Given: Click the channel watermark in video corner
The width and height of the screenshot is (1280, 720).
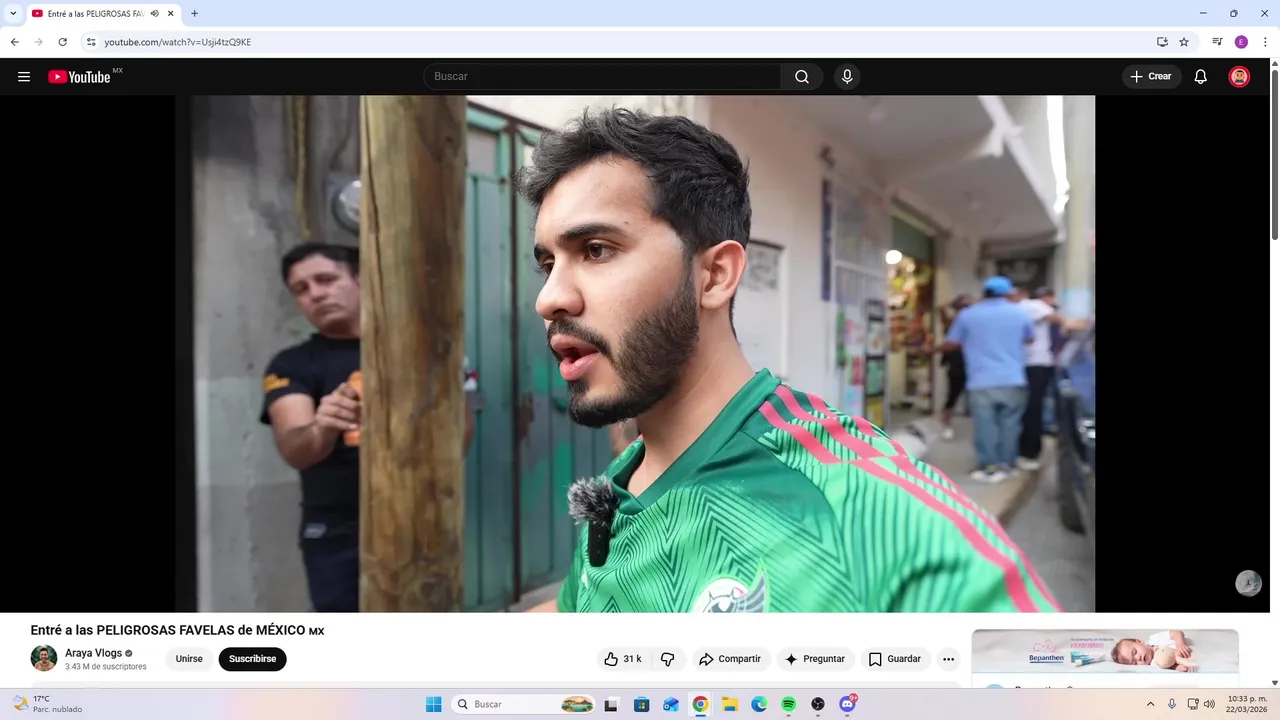Looking at the screenshot, I should click(x=1248, y=583).
